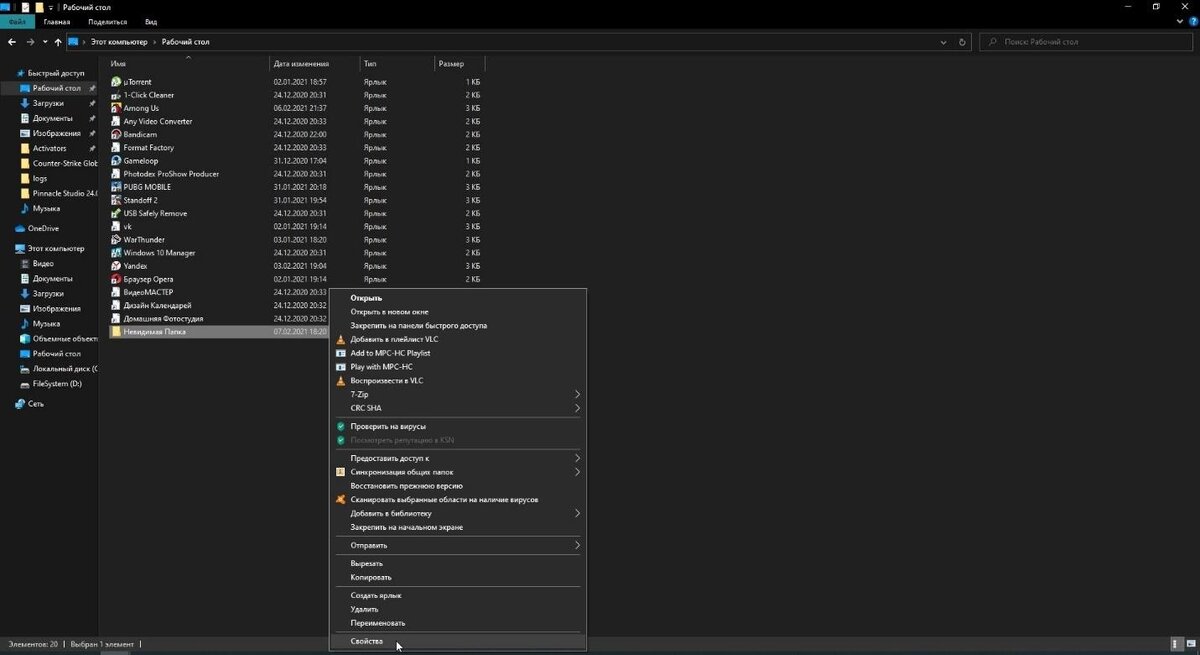This screenshot has width=1200, height=655.
Task: Click icon beside Синхронизация общих папок
Action: click(x=340, y=472)
